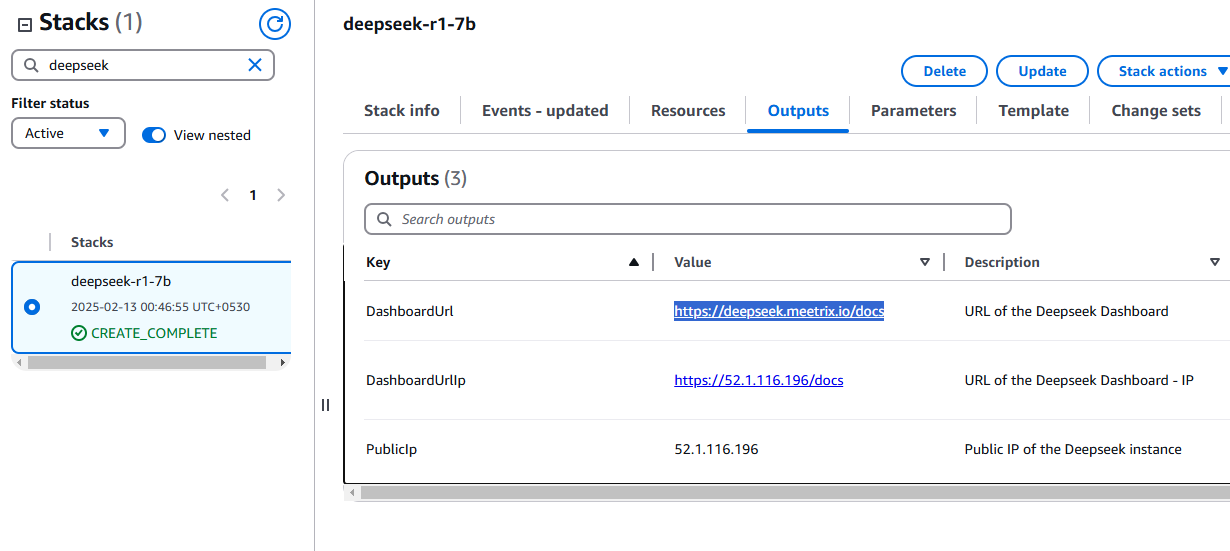Go to previous page of stacks
This screenshot has width=1230, height=551.
pos(225,195)
